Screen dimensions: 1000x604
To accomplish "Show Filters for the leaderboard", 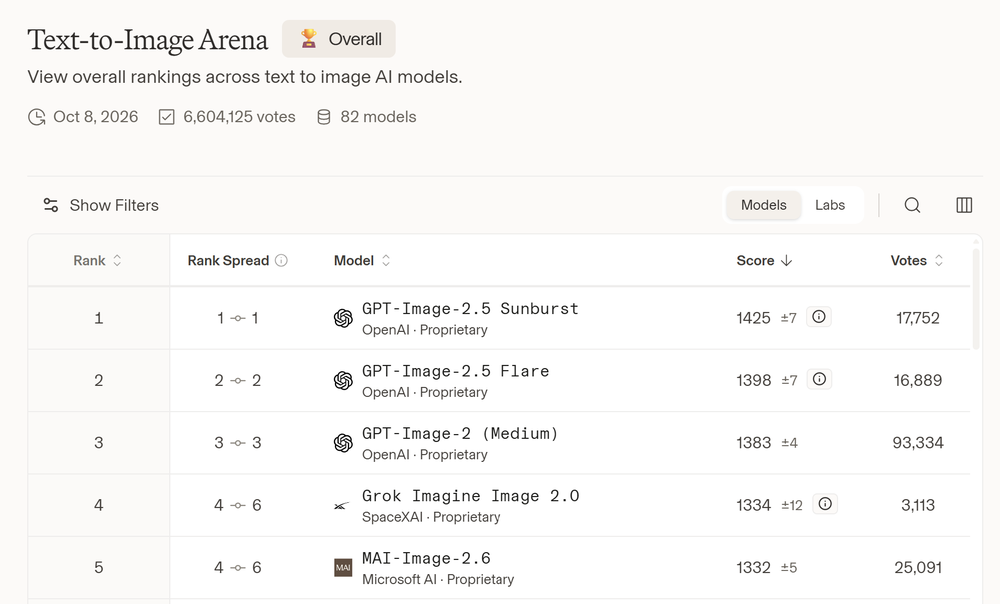I will click(101, 205).
